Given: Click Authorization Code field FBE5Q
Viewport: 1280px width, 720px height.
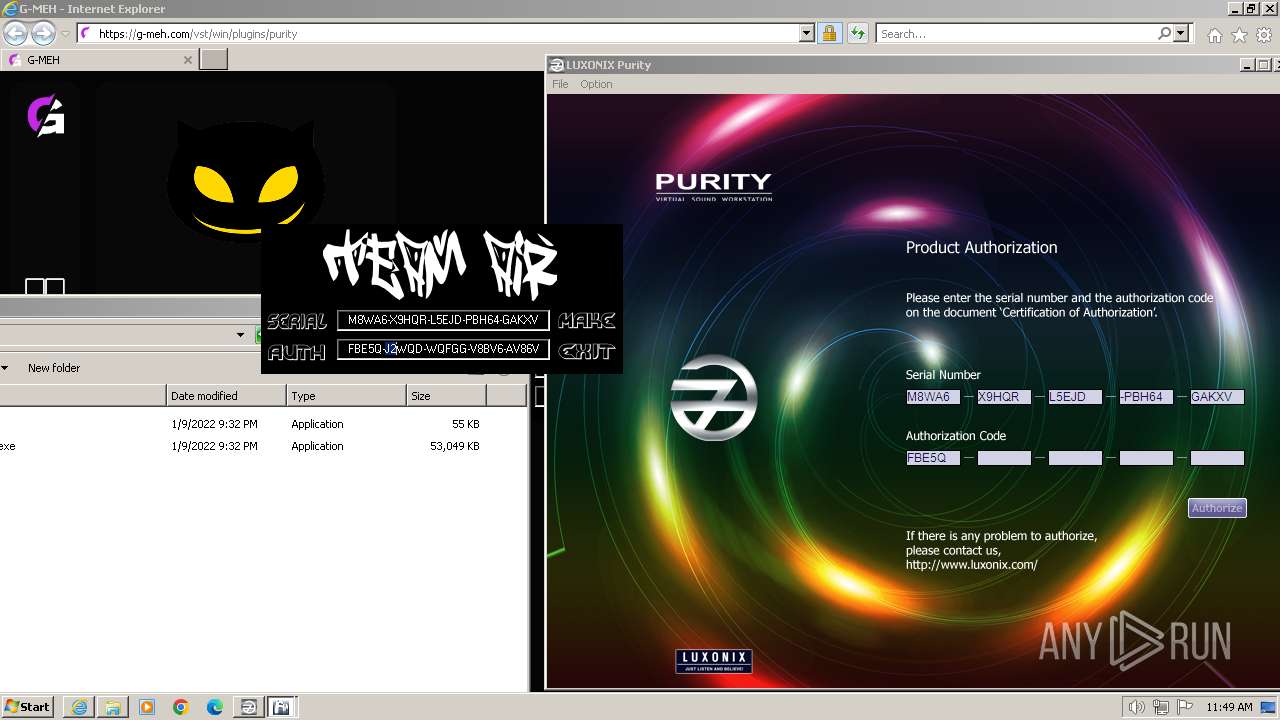Looking at the screenshot, I should (x=933, y=458).
